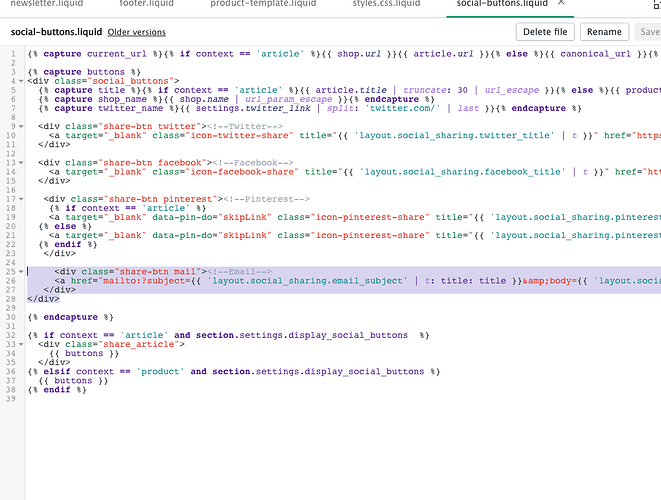Collapse the code fold at line 17
The width and height of the screenshot is (661, 500).
coord(21,199)
